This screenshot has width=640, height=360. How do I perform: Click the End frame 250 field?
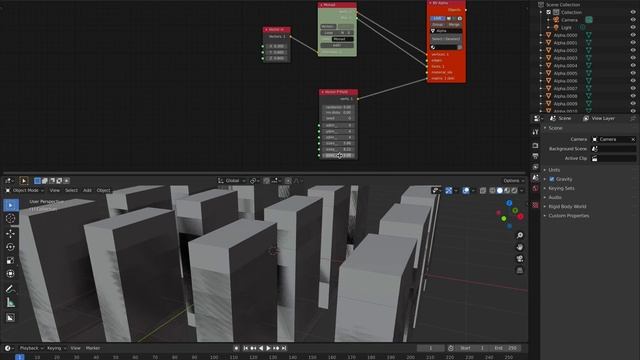pos(506,348)
